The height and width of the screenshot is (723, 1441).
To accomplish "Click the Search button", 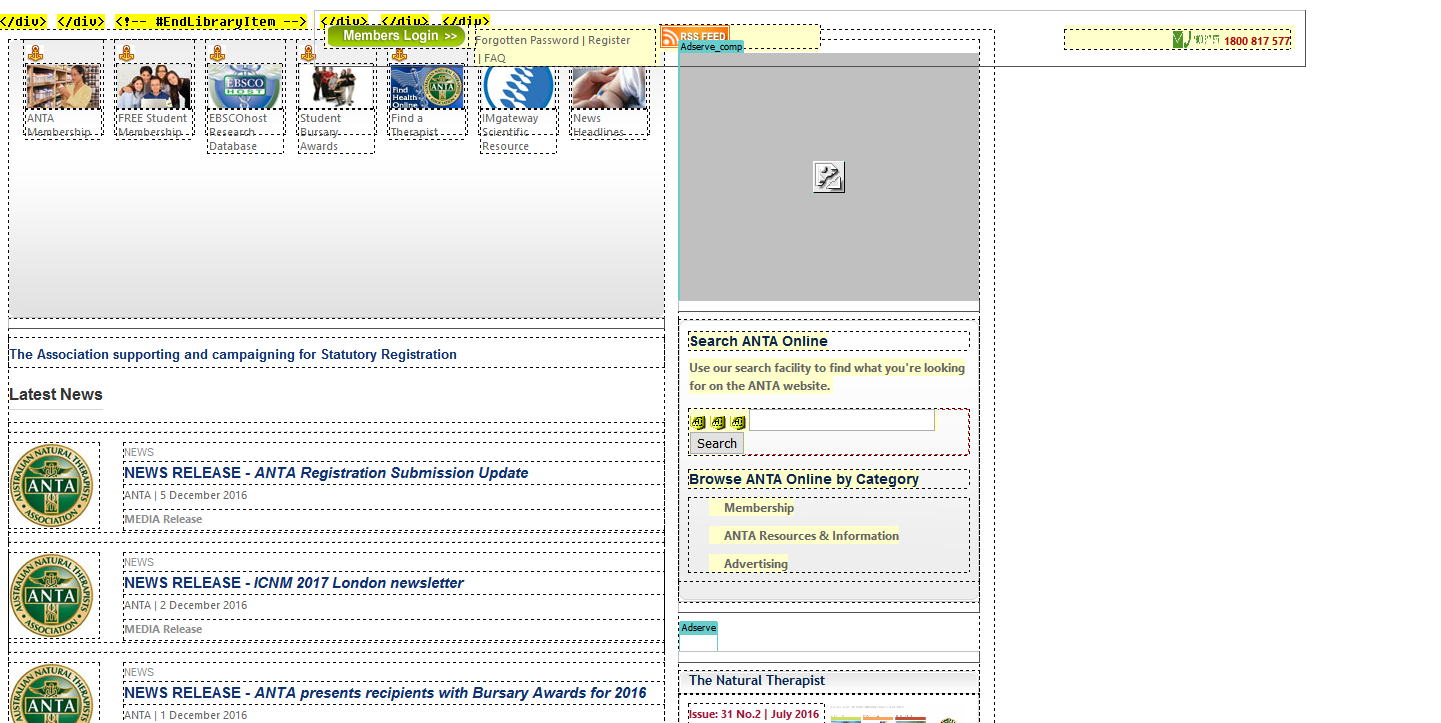I will point(717,443).
